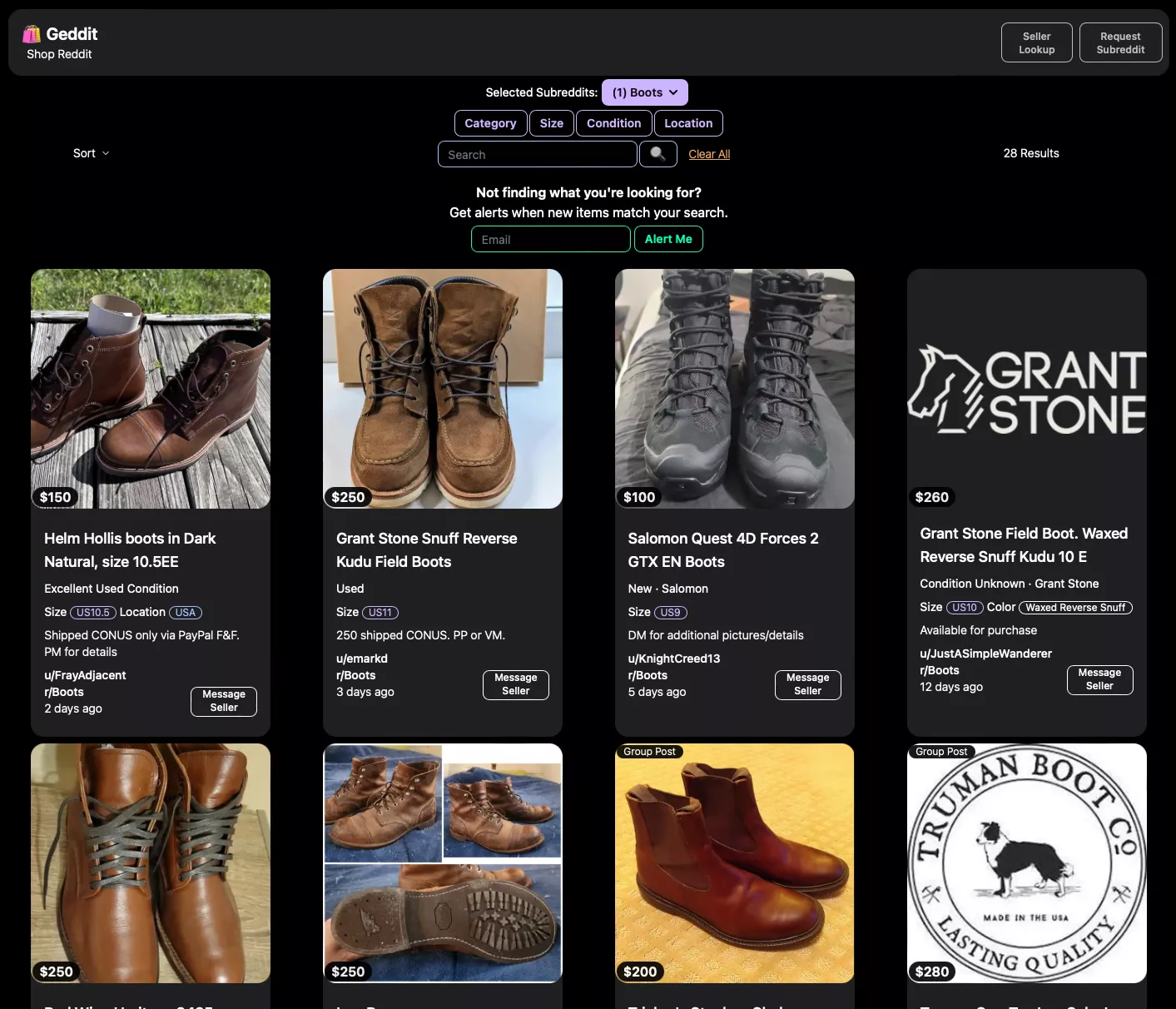Open seller profile u/FrayAdjacent

pos(84,674)
